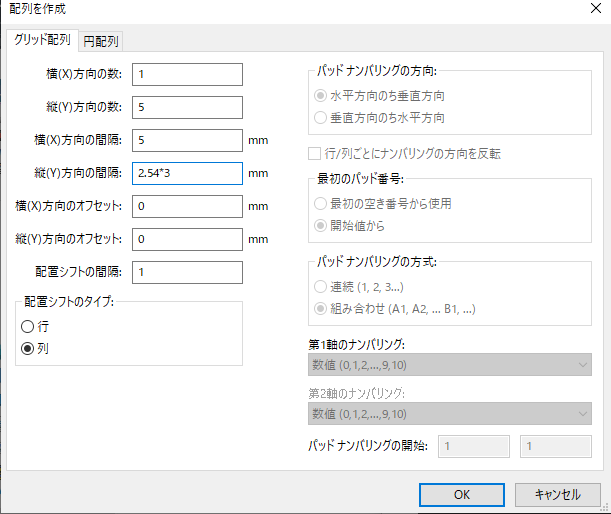Viewport: 611px width, 514px height.
Task: Focus the 横(X)方向の間隔 field
Action: pos(187,140)
